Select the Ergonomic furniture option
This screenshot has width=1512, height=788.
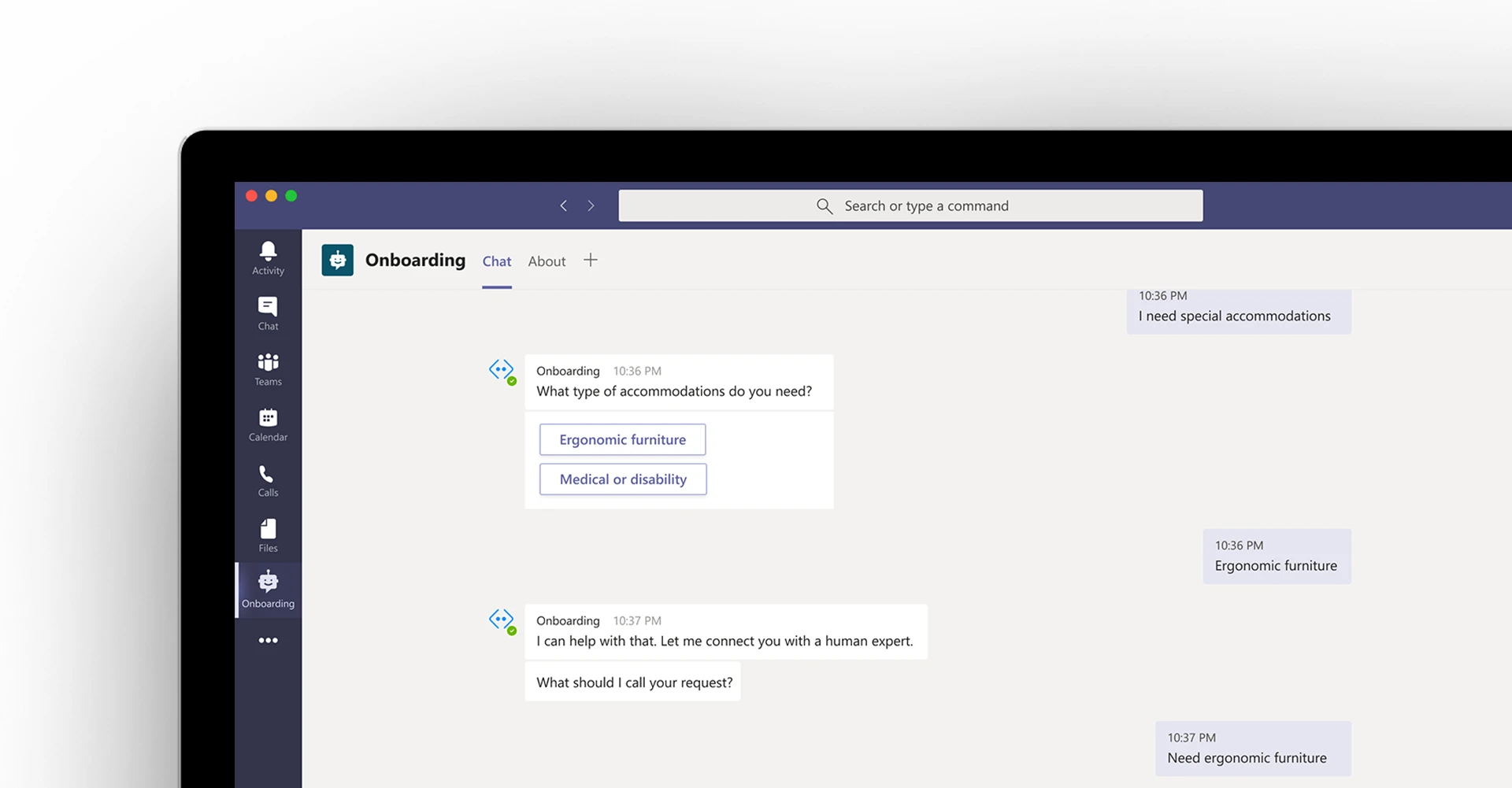click(622, 439)
